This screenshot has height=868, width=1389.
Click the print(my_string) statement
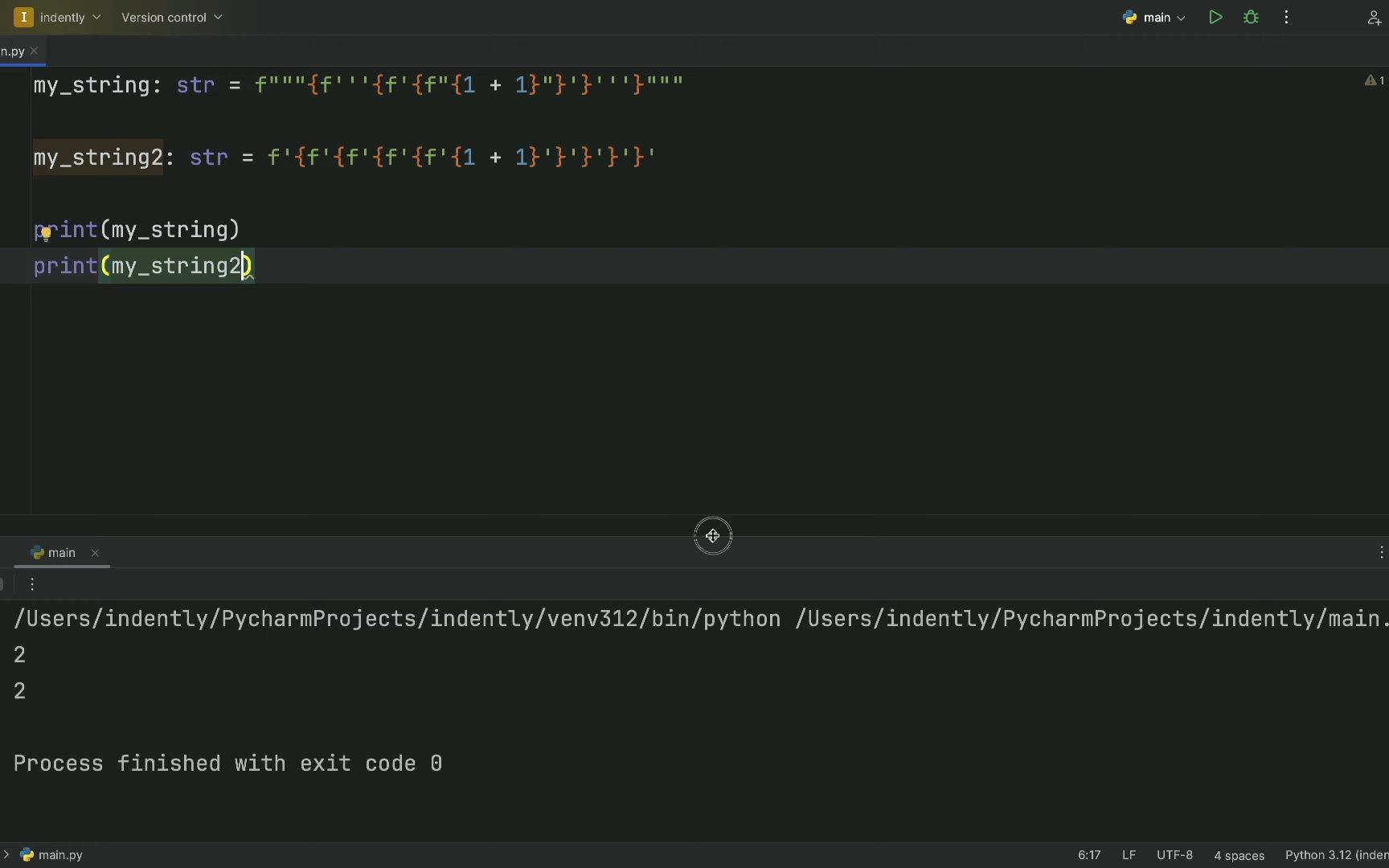137,230
